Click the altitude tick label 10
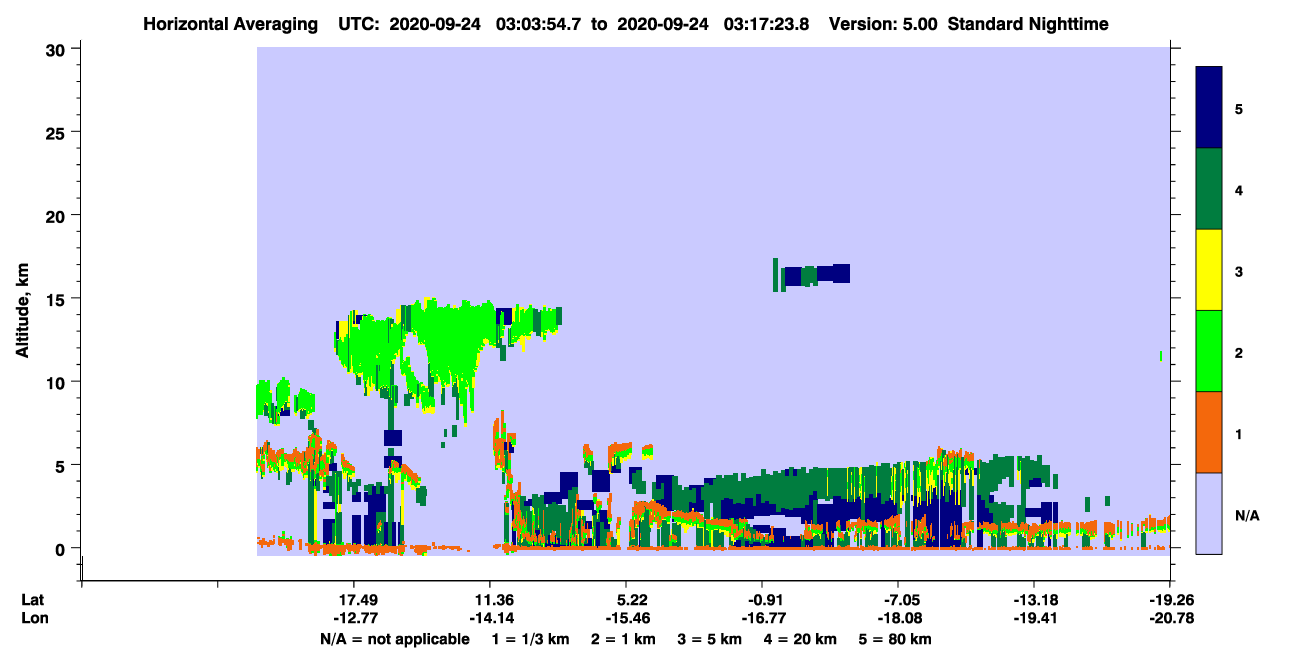Screen dimensions: 1300x667 click(x=58, y=382)
